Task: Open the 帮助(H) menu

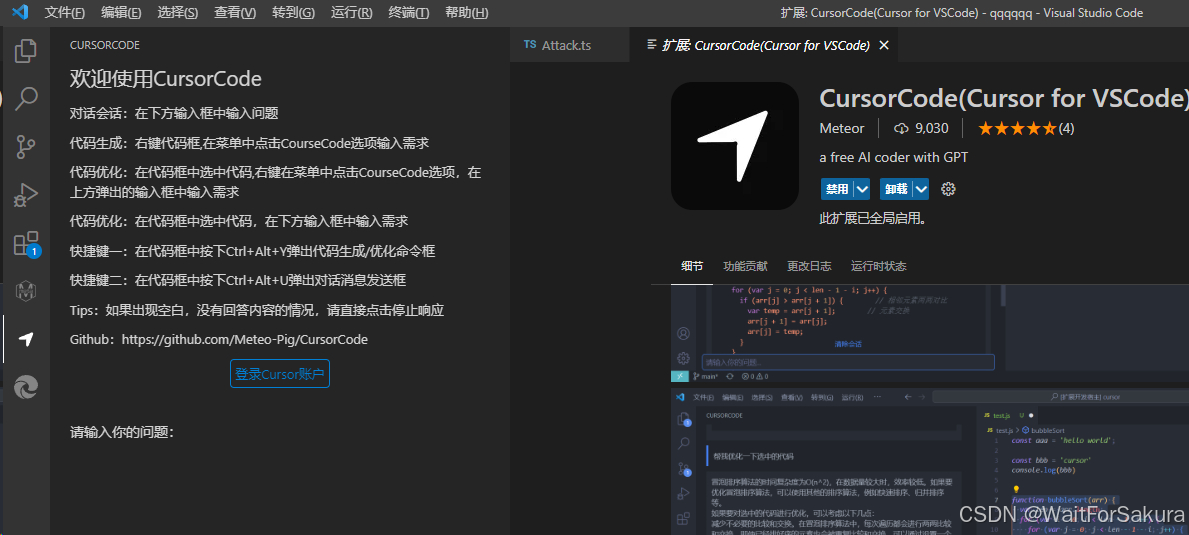Action: tap(466, 13)
